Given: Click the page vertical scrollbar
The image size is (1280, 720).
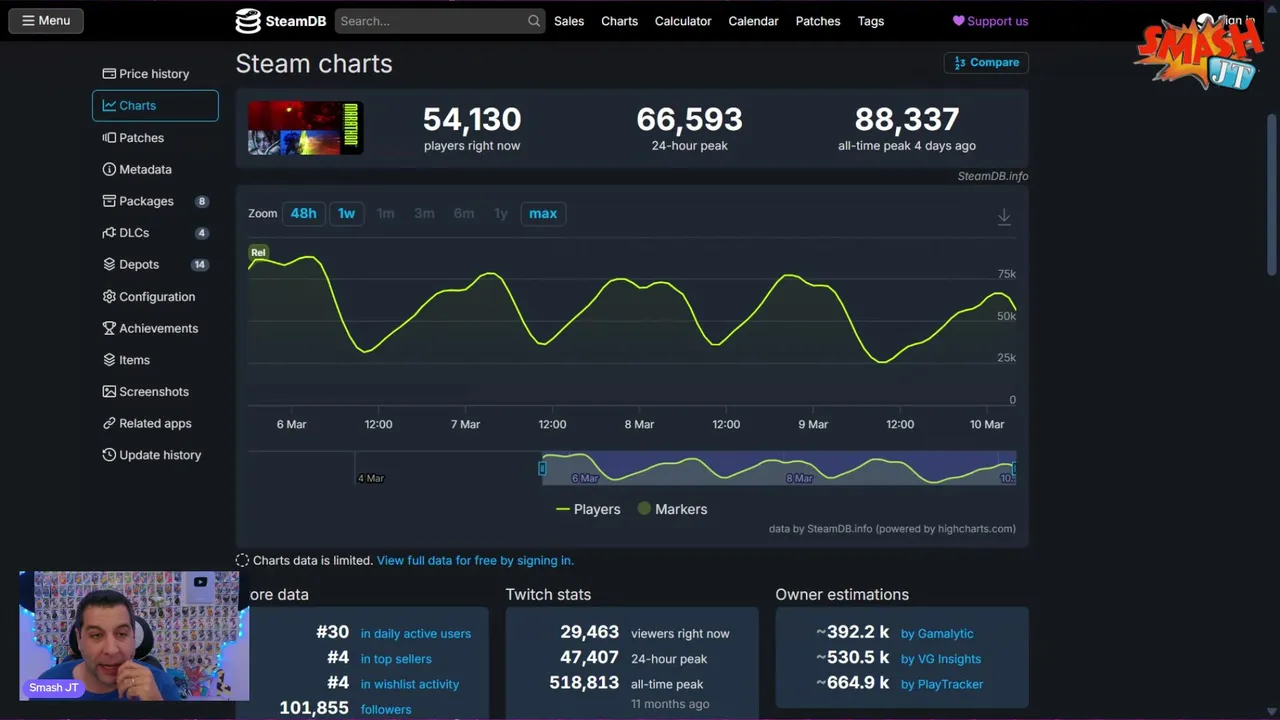Looking at the screenshot, I should point(1272,195).
